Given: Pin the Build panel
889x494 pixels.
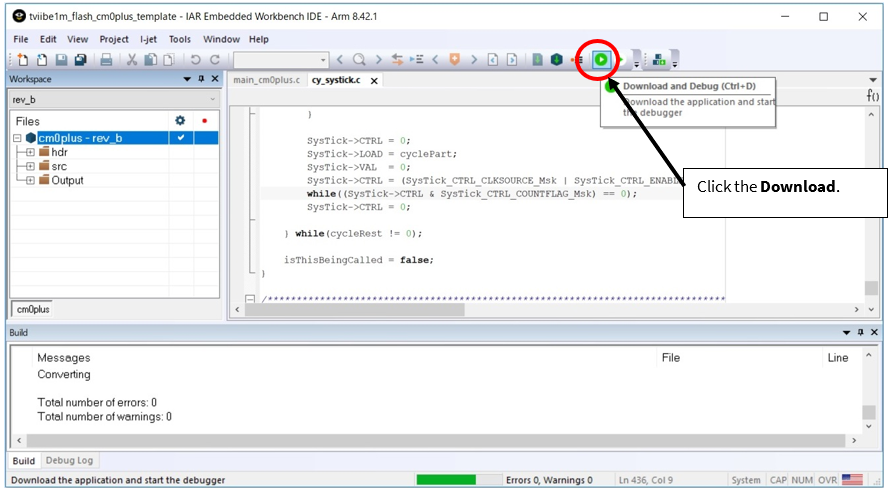Looking at the screenshot, I should 861,332.
